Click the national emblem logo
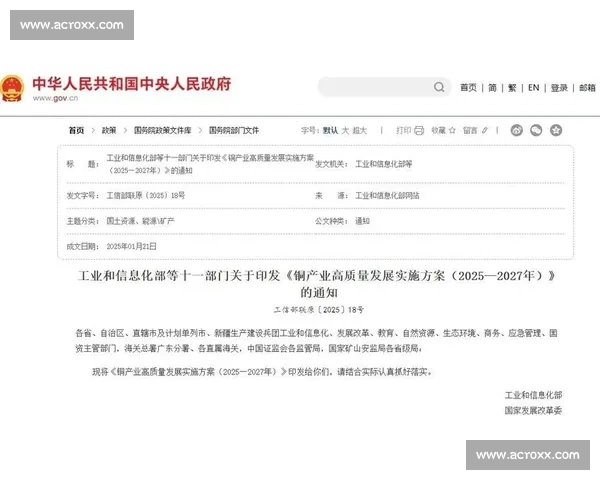600x480 pixels. point(12,88)
